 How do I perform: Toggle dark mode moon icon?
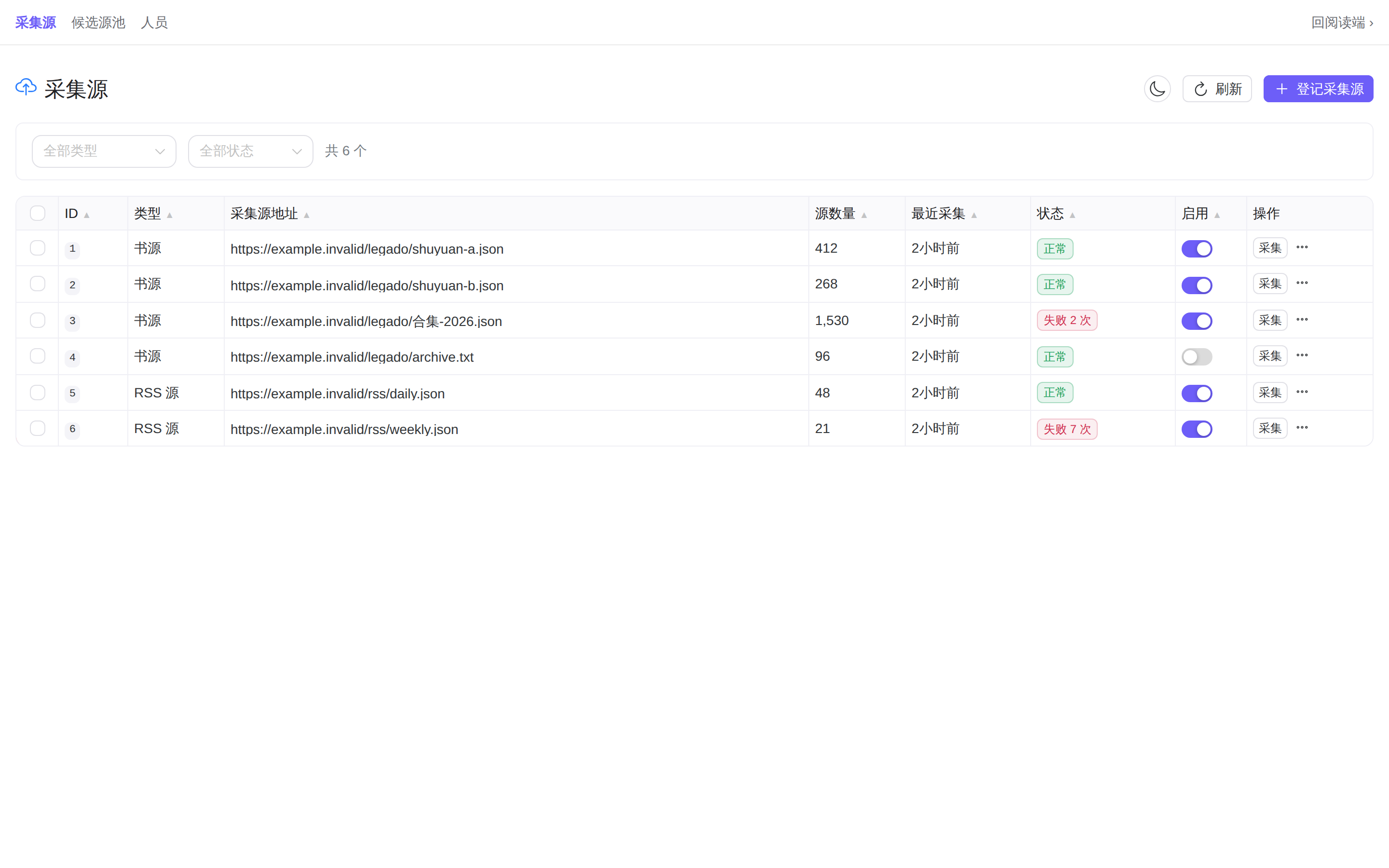point(1157,89)
